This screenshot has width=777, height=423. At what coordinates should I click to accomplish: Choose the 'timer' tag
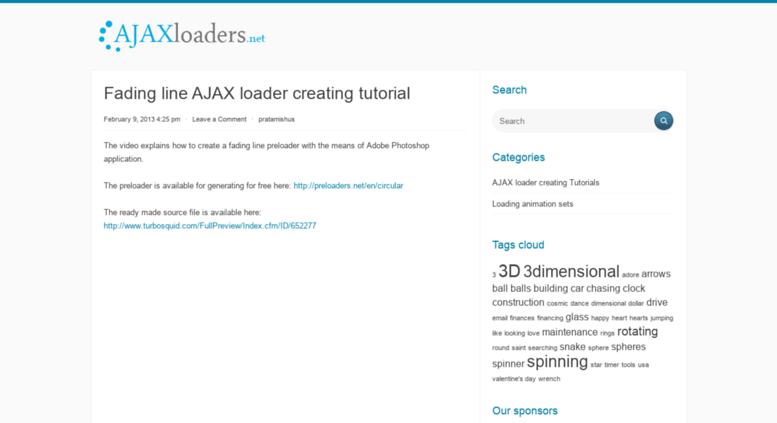pos(611,365)
